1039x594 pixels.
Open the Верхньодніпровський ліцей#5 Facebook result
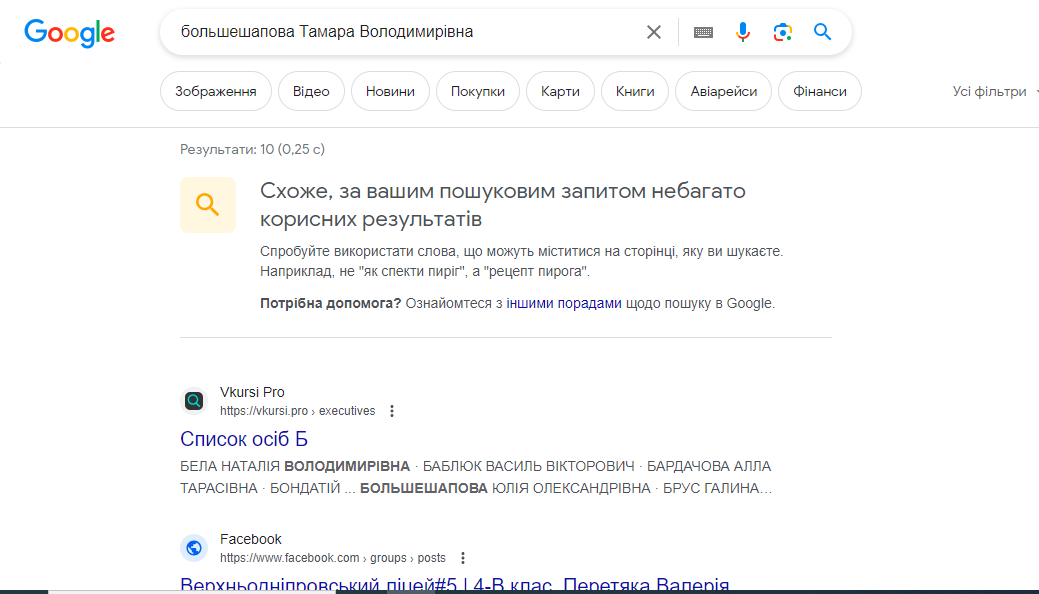(455, 585)
